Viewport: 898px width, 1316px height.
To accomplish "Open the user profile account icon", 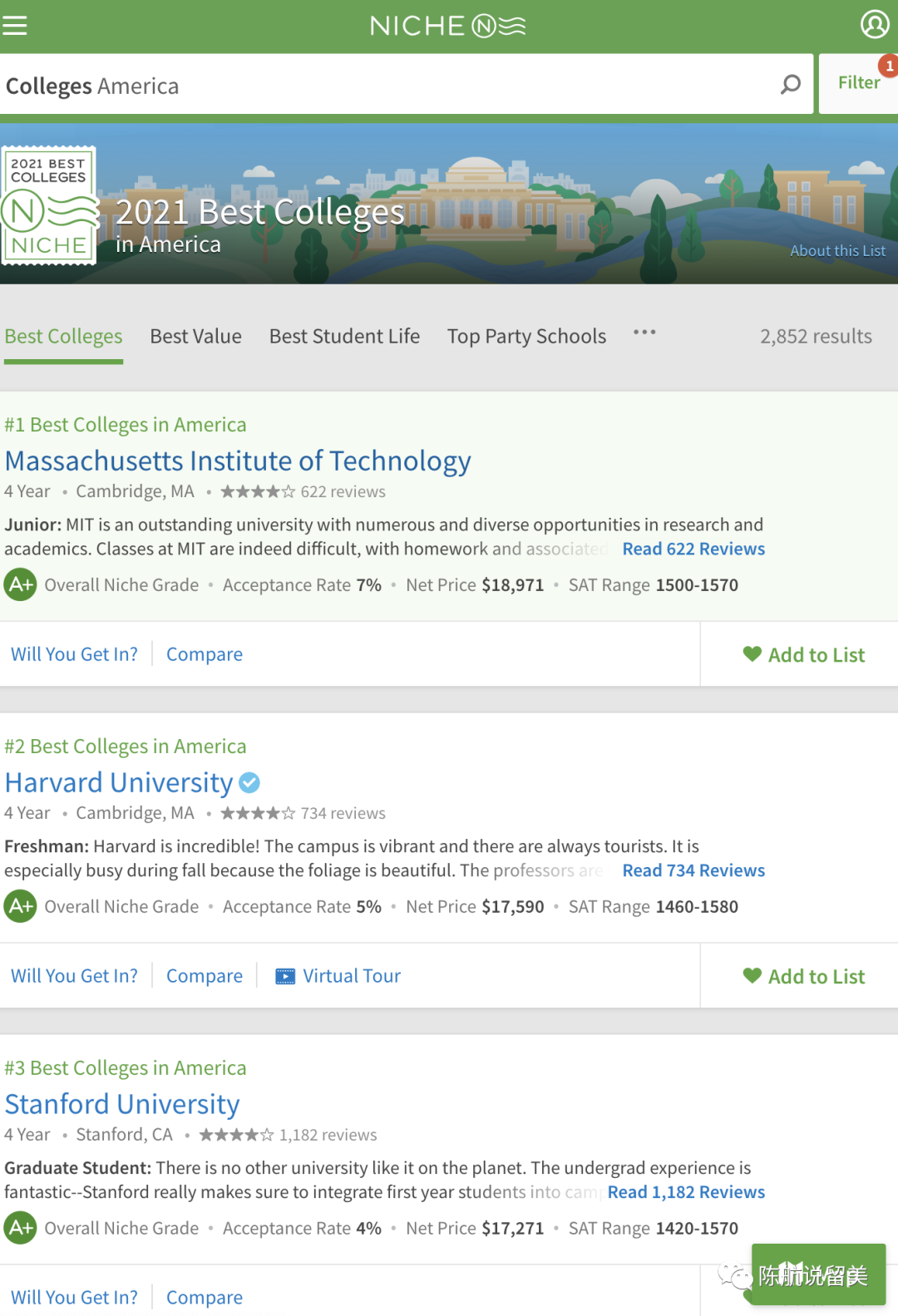I will click(x=874, y=25).
